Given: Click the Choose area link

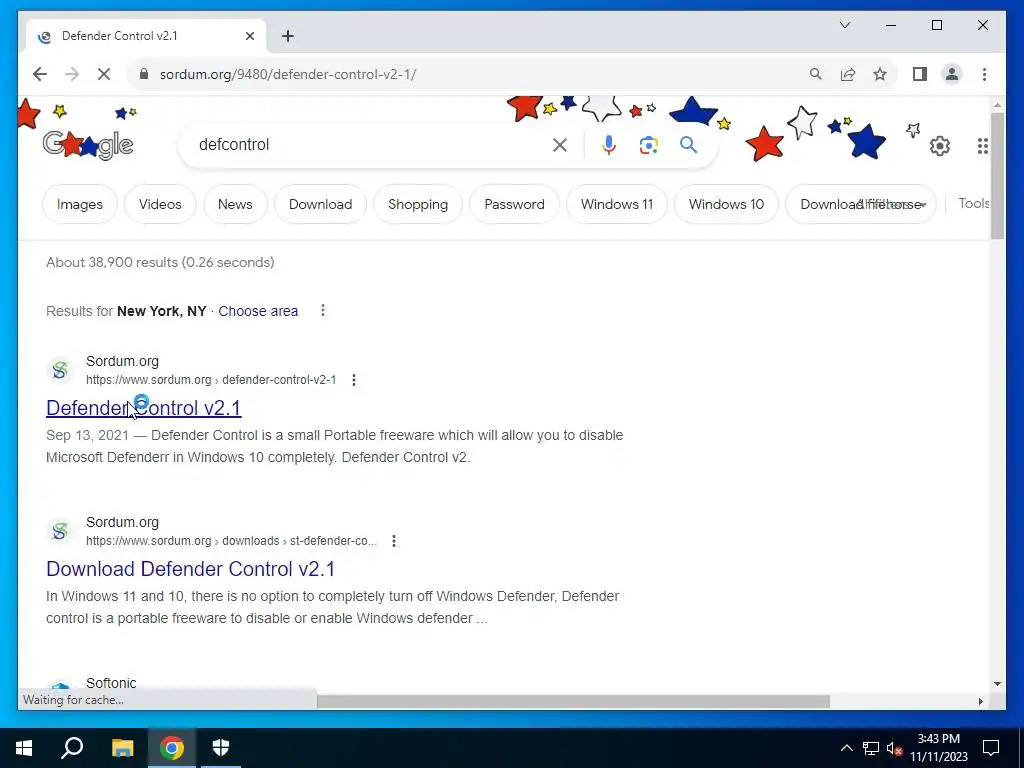Looking at the screenshot, I should (x=258, y=311).
